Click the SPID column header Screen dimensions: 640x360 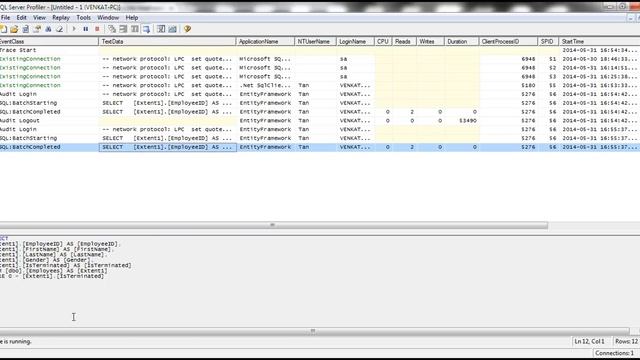[548, 42]
